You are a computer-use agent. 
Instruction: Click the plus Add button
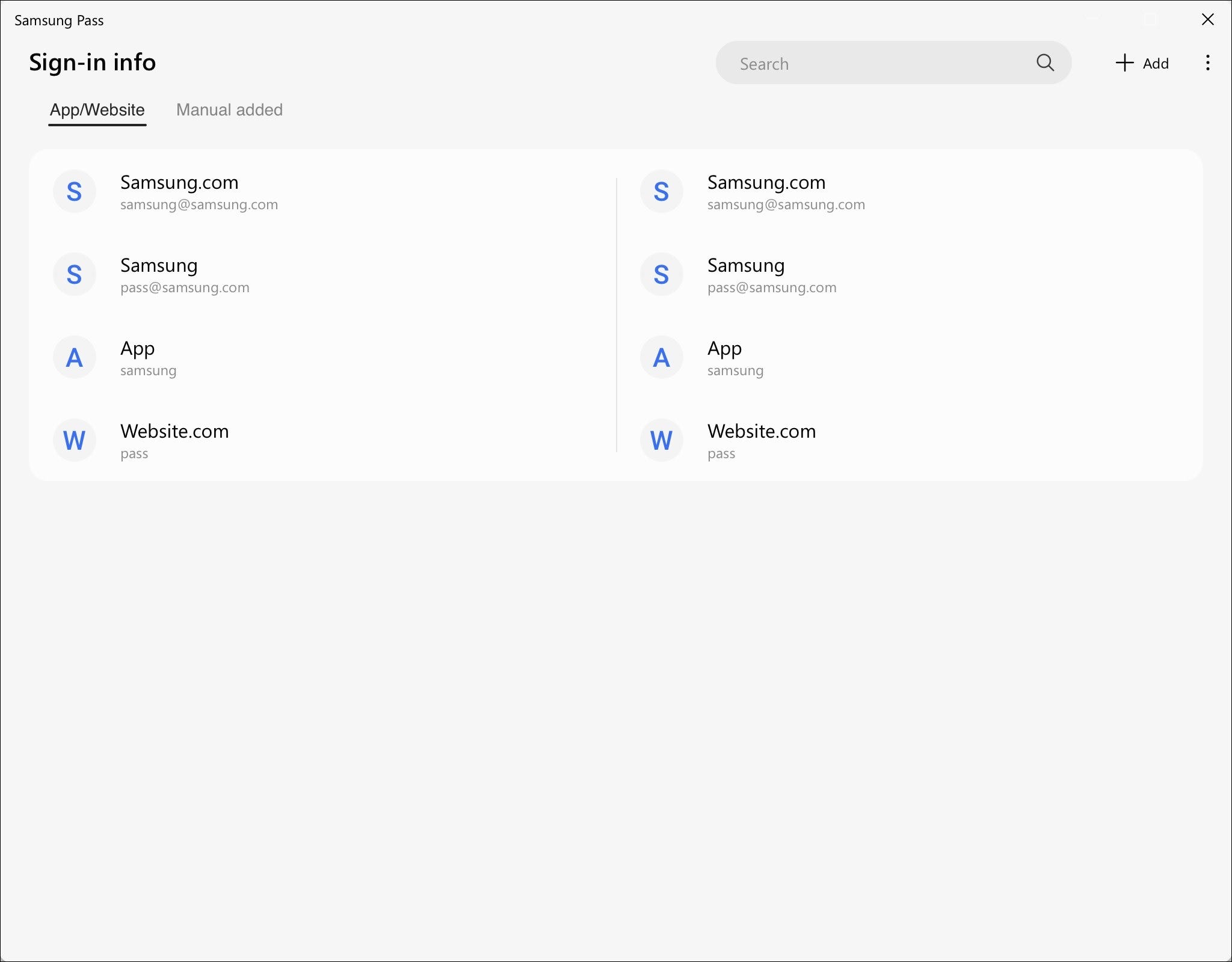[1142, 63]
